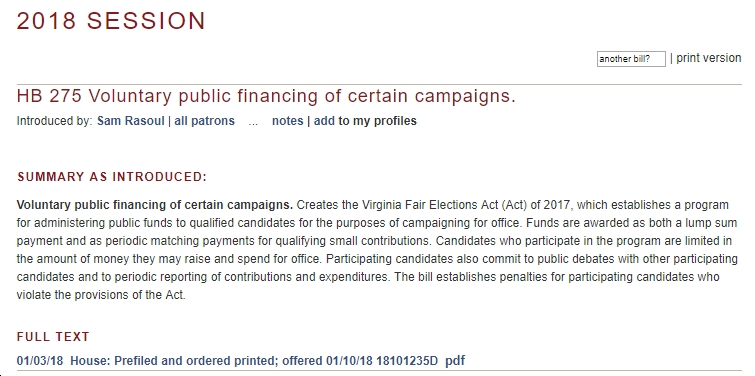
Task: Click the SUMMARY AS INTRODUCED heading
Action: (112, 177)
